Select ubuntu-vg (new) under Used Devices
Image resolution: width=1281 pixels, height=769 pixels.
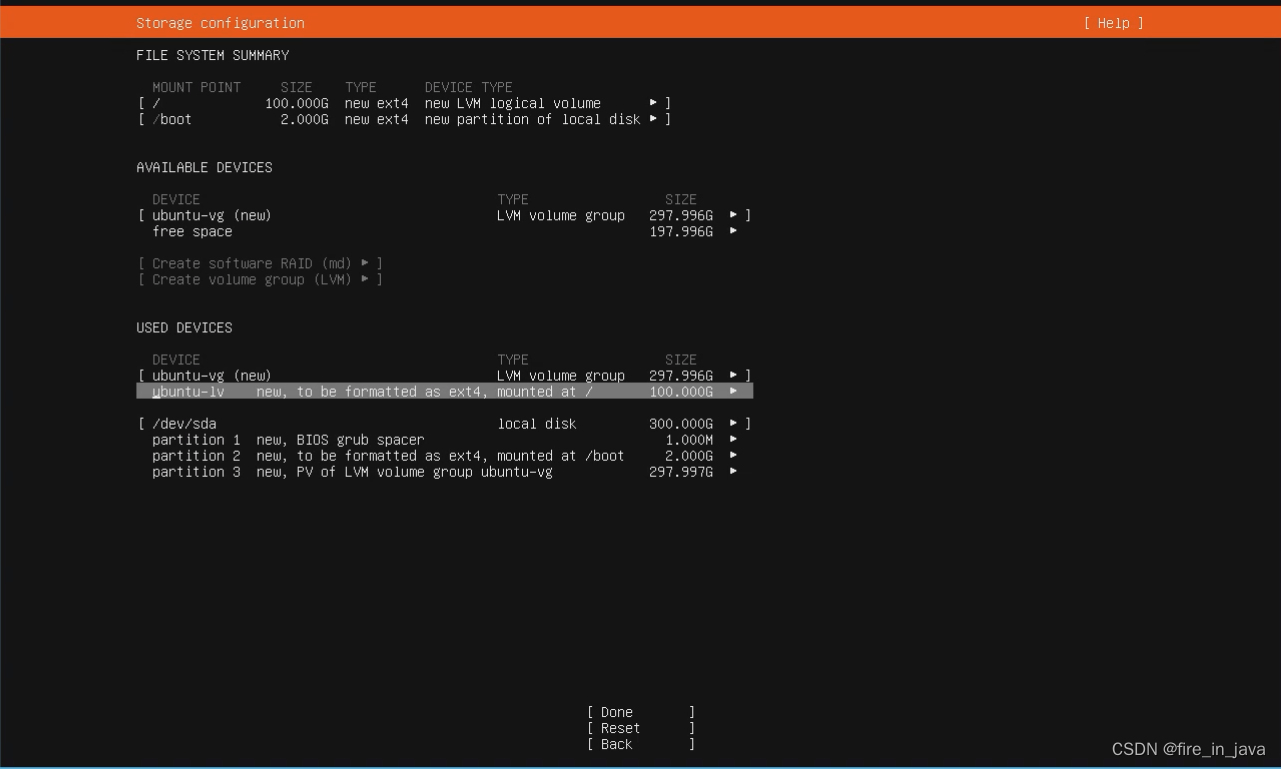(445, 375)
